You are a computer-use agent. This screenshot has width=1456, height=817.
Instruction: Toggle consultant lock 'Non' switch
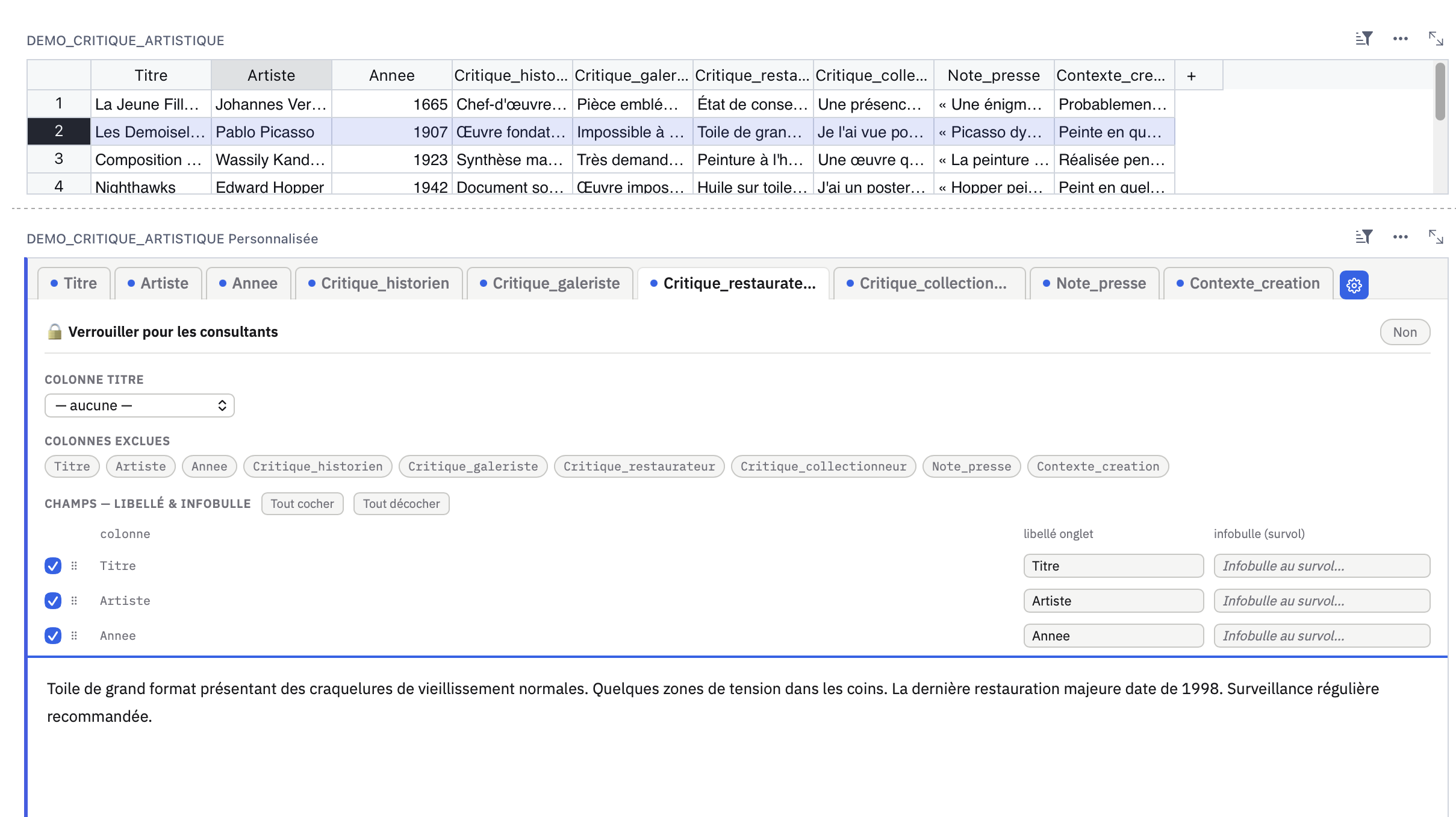pos(1404,332)
